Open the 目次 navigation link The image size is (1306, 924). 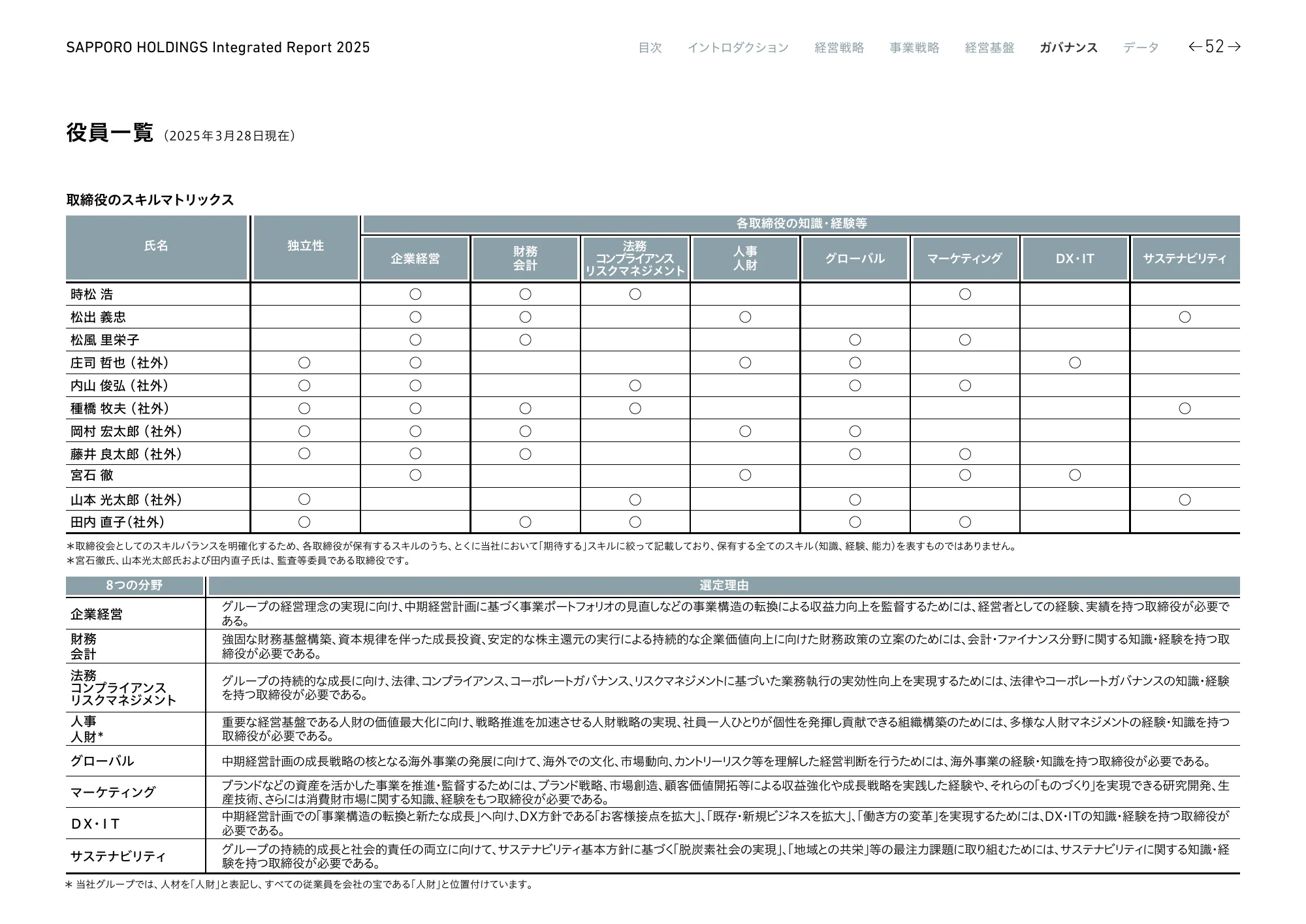click(x=650, y=48)
